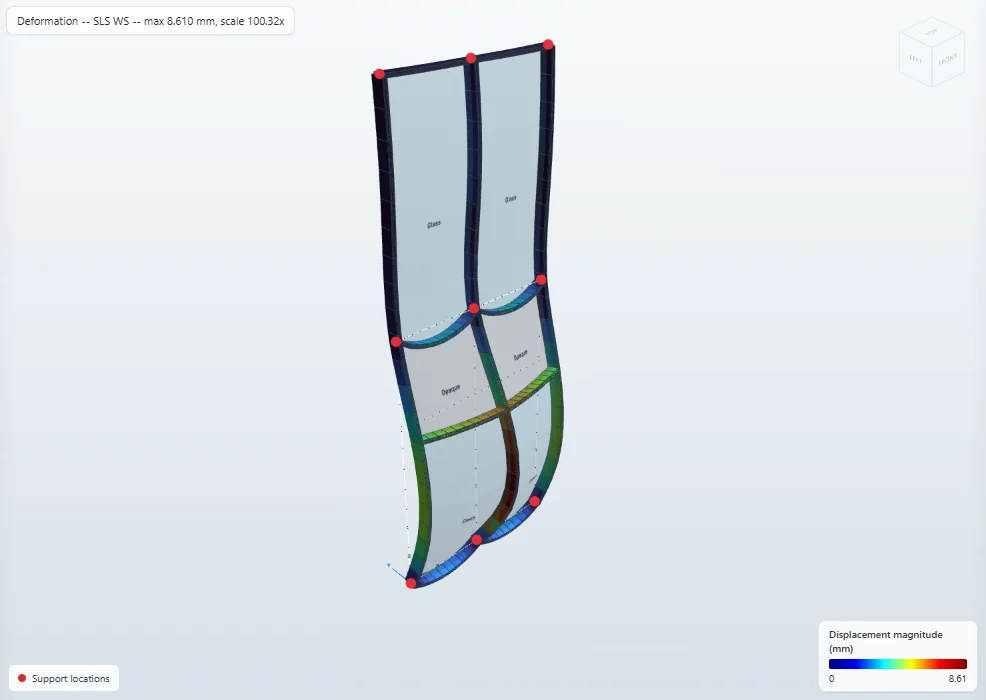Click the right Opaque panel label

[x=520, y=356]
